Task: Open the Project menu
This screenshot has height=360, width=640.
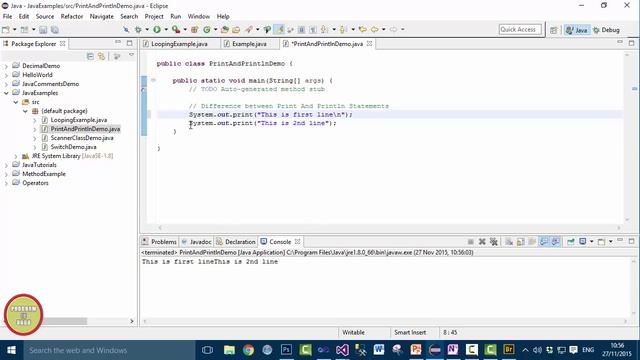Action: click(154, 16)
